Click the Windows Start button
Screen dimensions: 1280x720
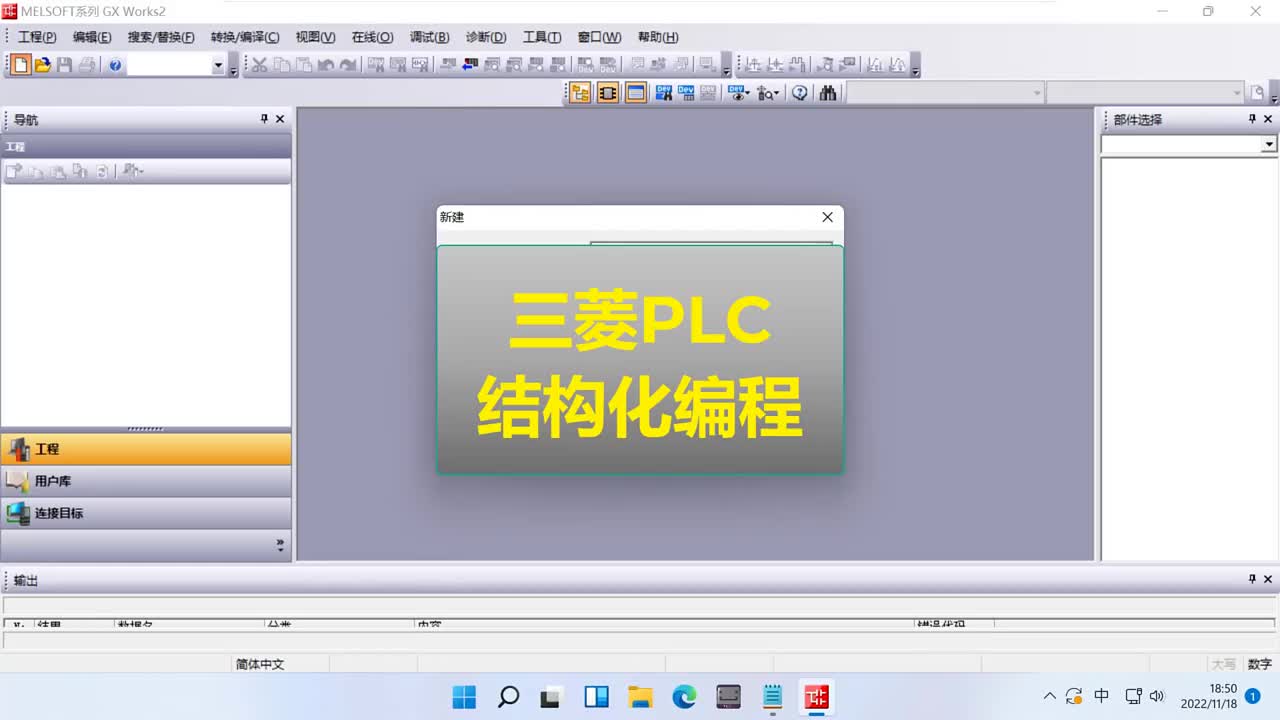[x=464, y=696]
